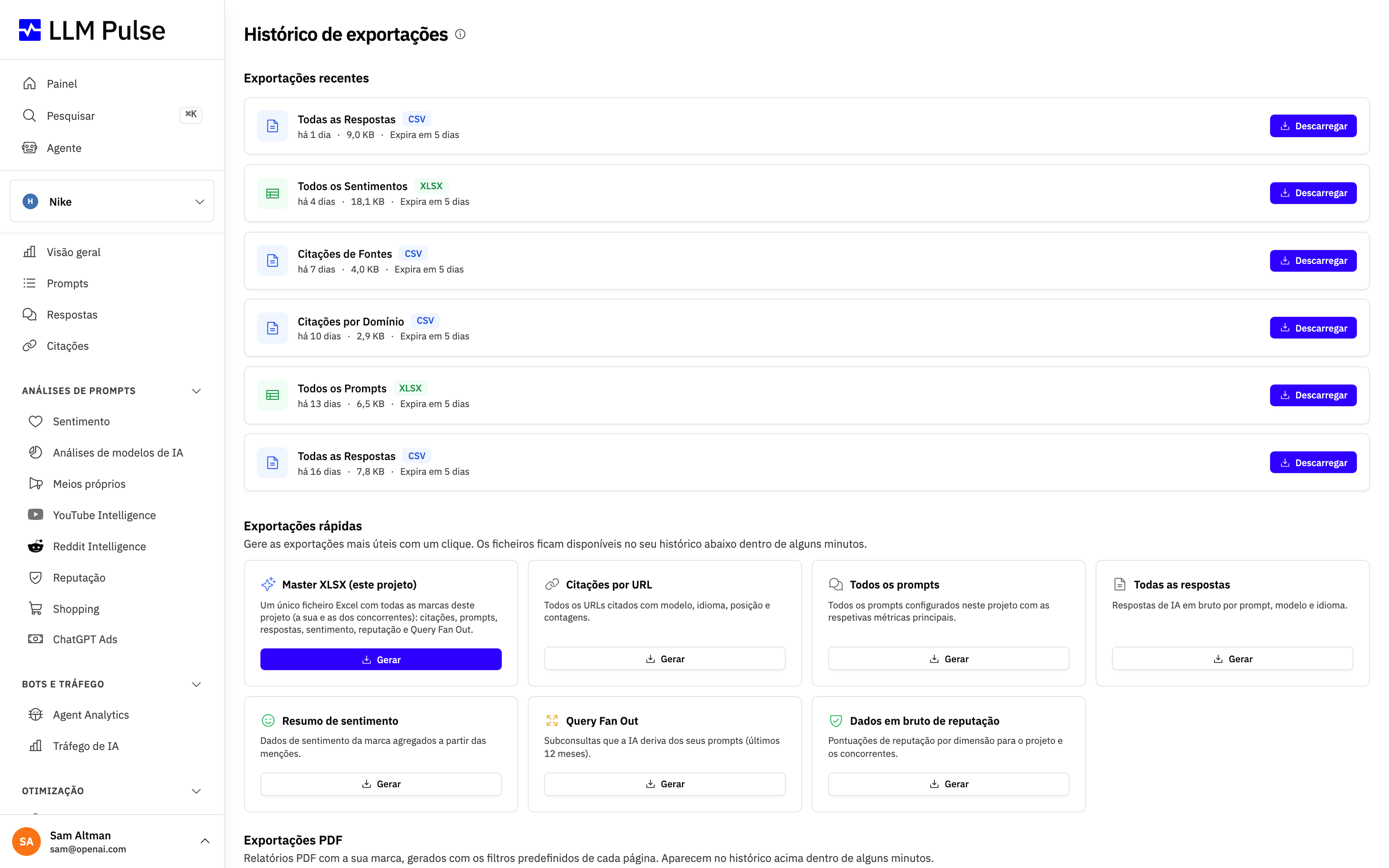
Task: Download the 9,0 KB Todas as Respostas export
Action: 1313,126
